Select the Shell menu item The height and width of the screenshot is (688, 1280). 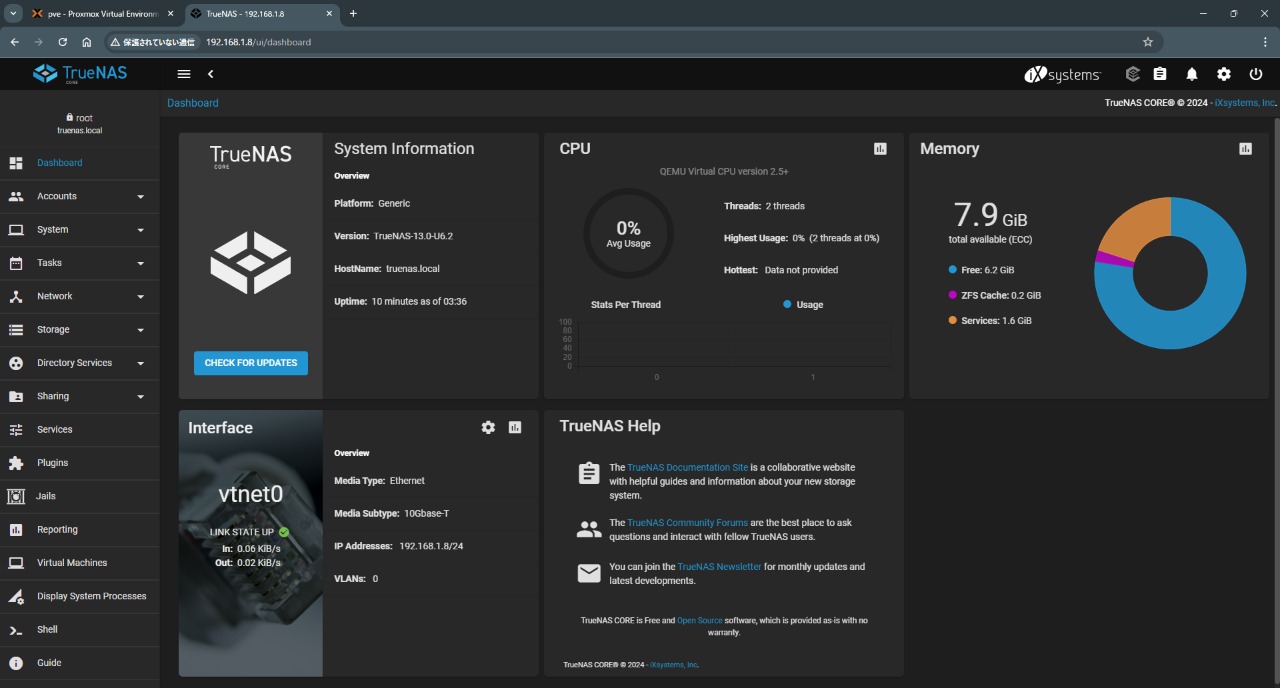80,630
